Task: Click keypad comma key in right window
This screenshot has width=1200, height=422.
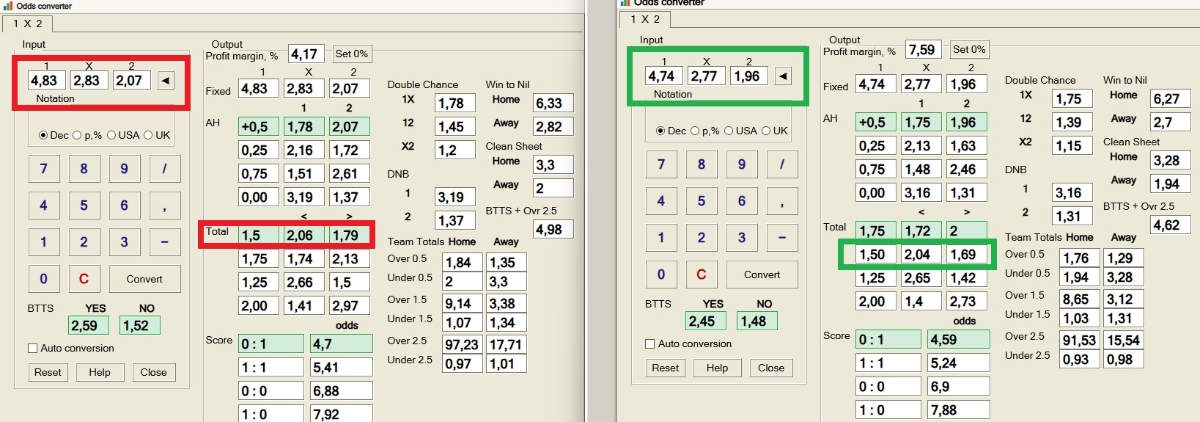Action: coord(782,201)
